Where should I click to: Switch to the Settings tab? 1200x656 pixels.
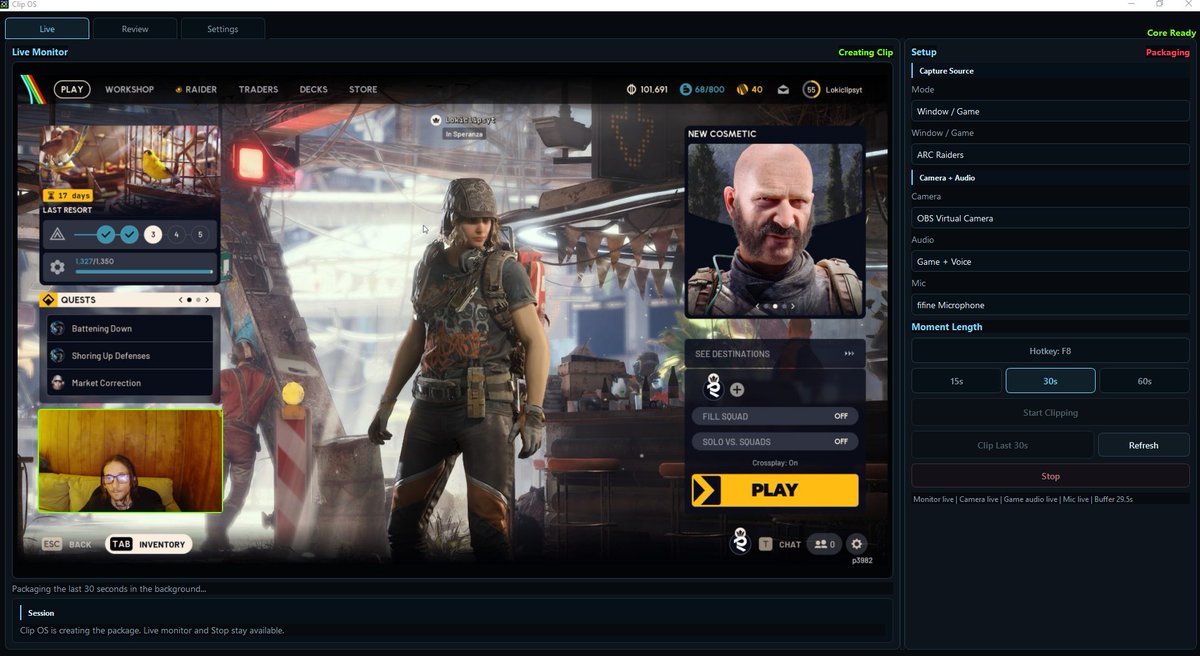click(223, 29)
